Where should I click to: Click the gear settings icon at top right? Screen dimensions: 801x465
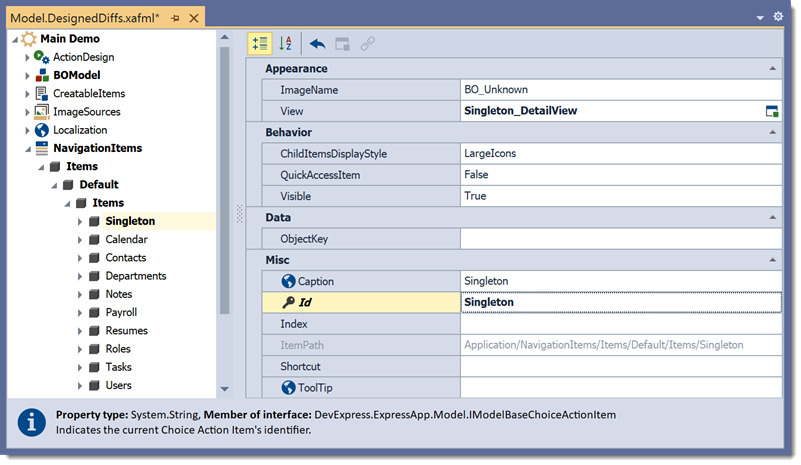778,16
